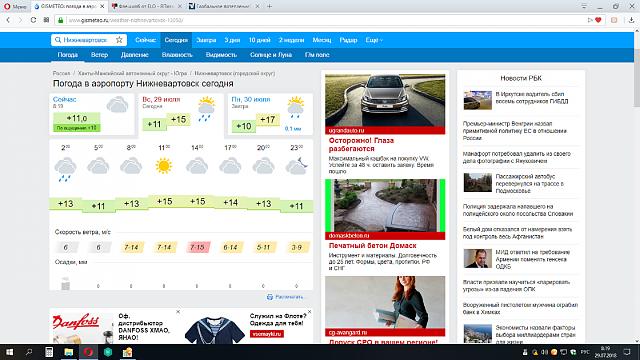The width and height of the screenshot is (640, 360).
Task: Expand the Ещё dropdown menu
Action: pyautogui.click(x=374, y=40)
